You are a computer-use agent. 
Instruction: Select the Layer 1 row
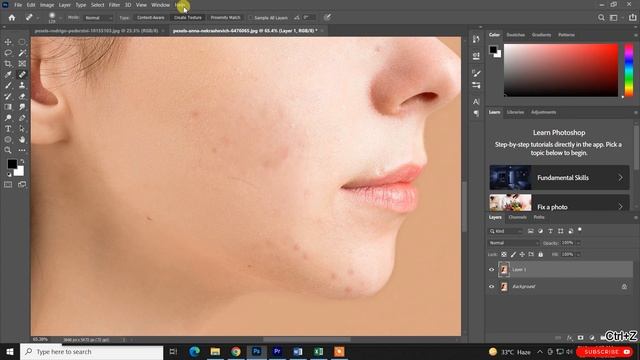[560, 270]
